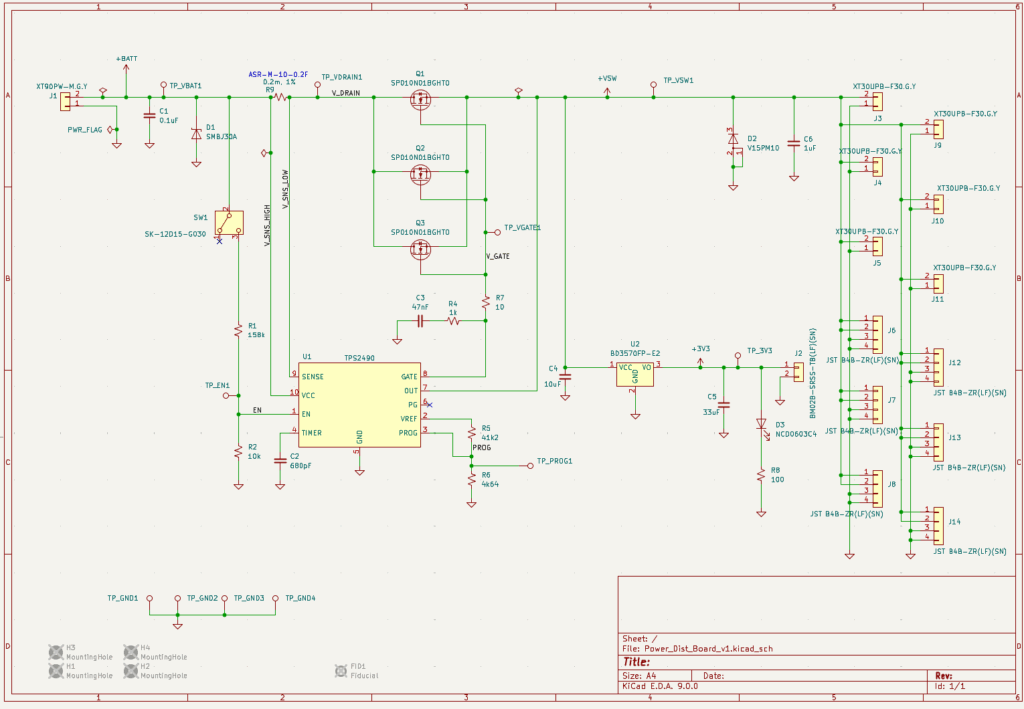Select the H3 MountingHole symbol
This screenshot has height=709, width=1024.
[56, 652]
